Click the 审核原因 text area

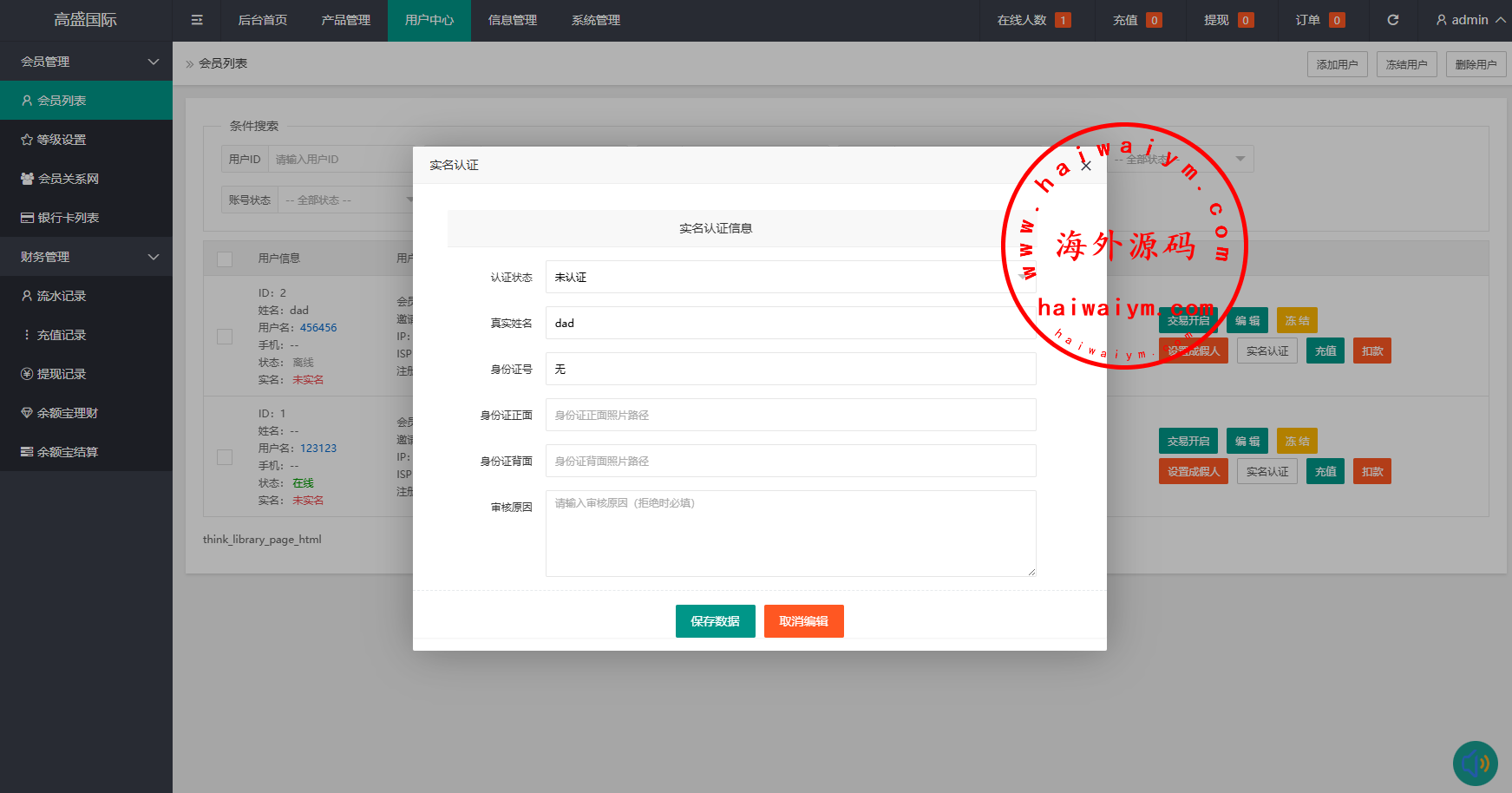click(x=790, y=533)
